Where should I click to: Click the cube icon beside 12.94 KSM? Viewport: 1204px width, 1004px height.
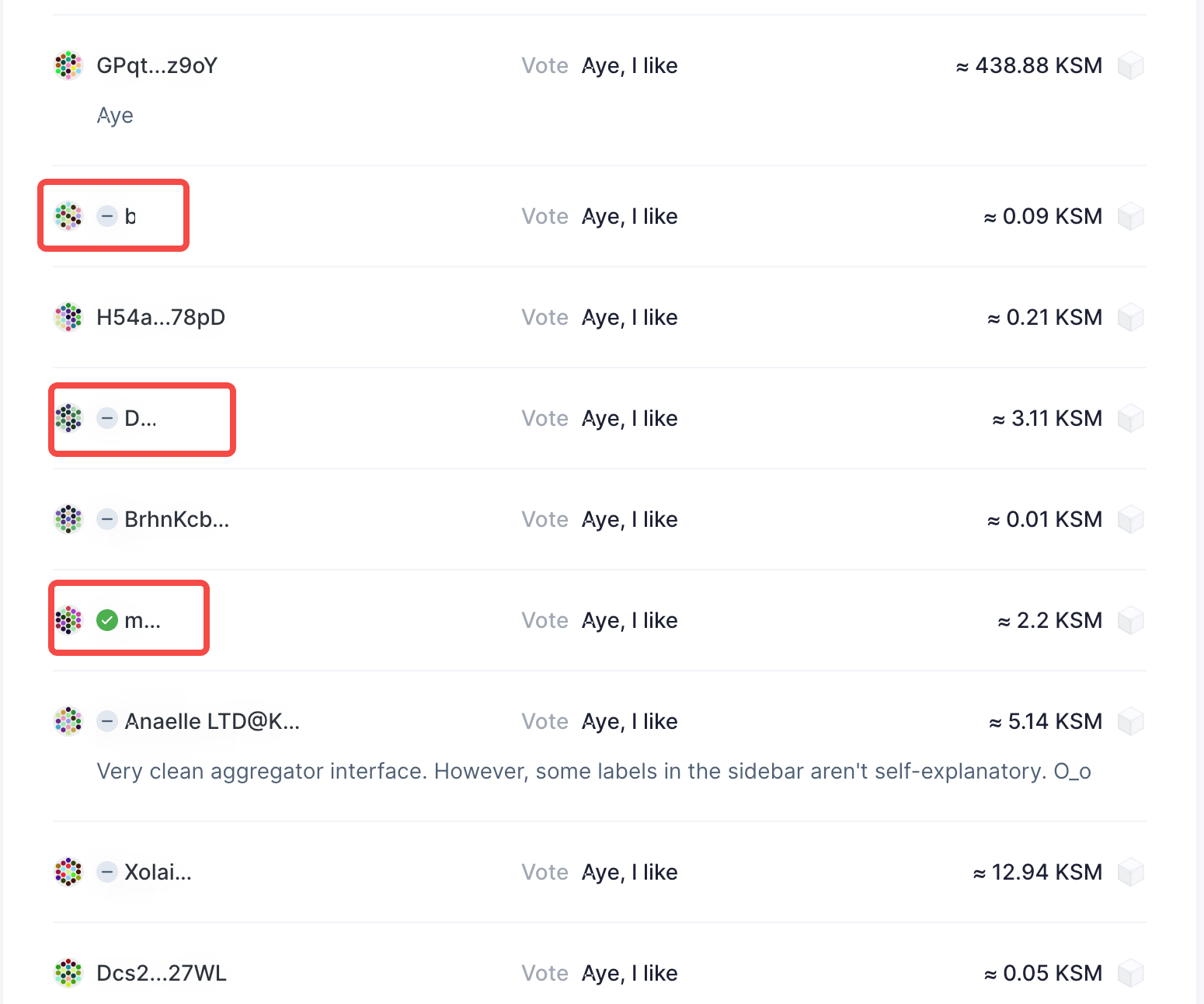[x=1131, y=872]
